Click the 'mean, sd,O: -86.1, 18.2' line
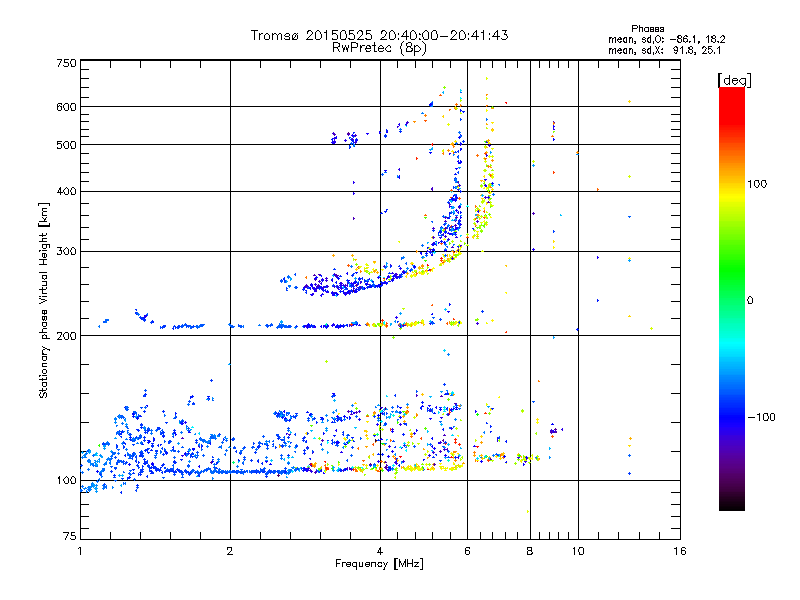This screenshot has width=800, height=600. point(666,39)
